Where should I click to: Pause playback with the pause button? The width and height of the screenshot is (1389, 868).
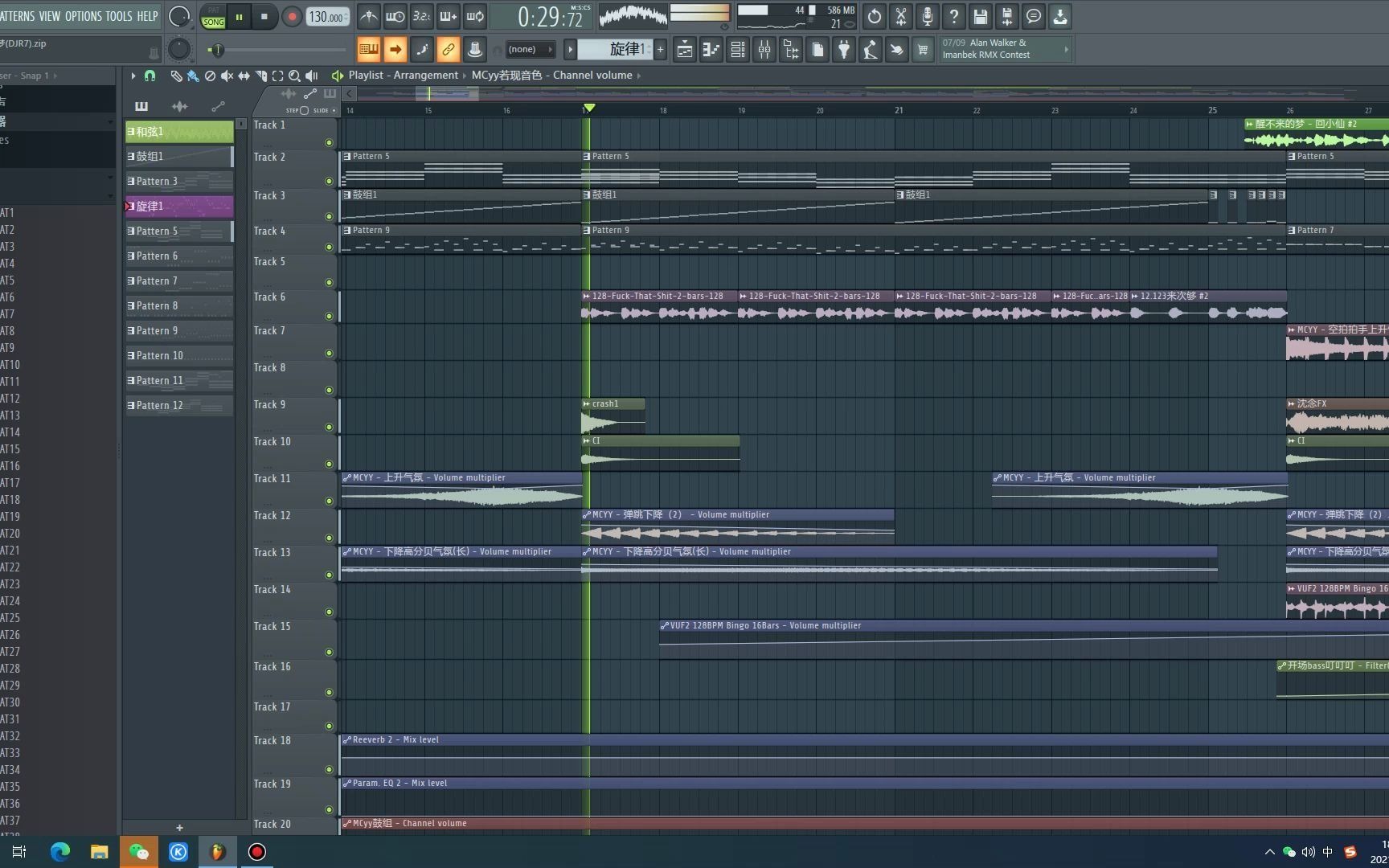pyautogui.click(x=239, y=17)
